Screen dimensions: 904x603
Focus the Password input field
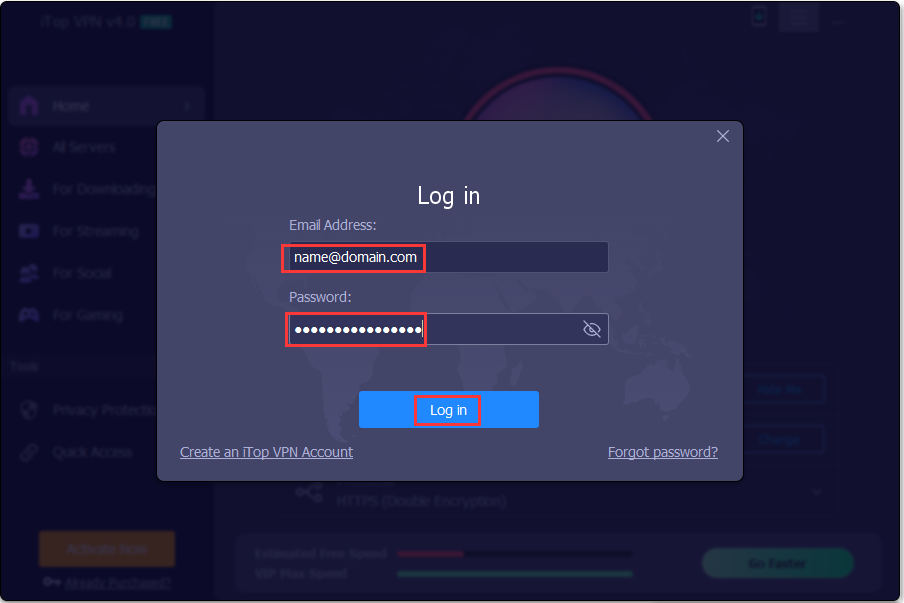tap(448, 329)
